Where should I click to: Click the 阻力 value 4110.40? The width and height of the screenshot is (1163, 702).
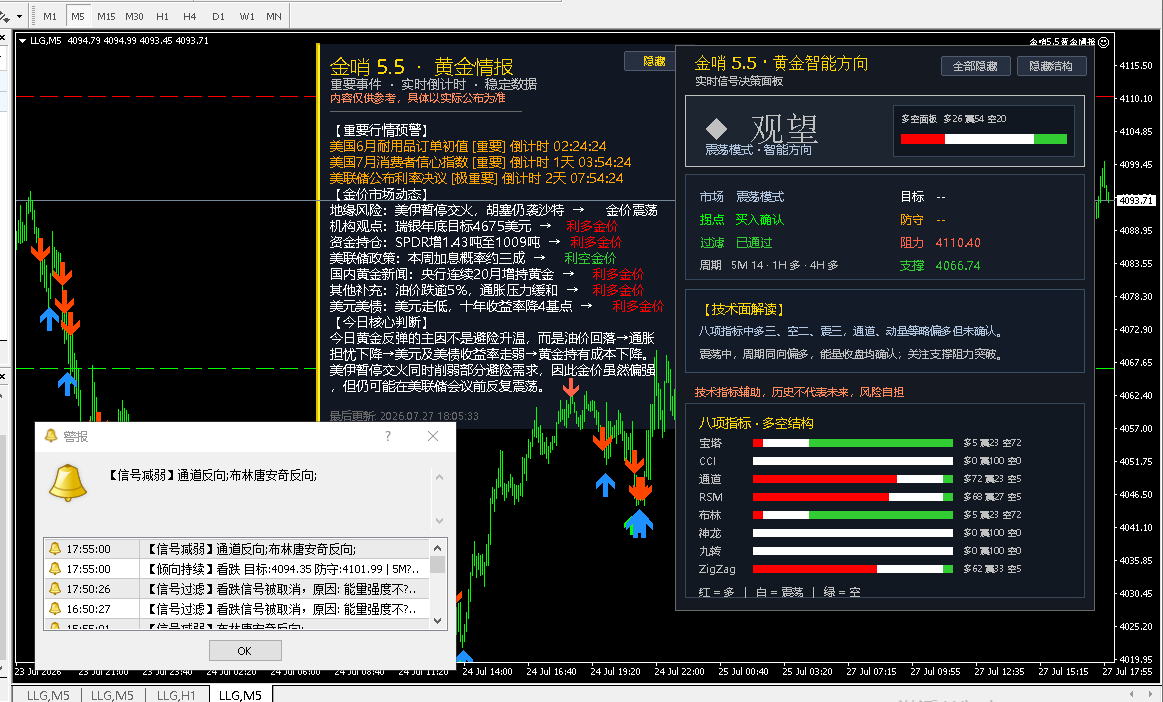(x=958, y=243)
